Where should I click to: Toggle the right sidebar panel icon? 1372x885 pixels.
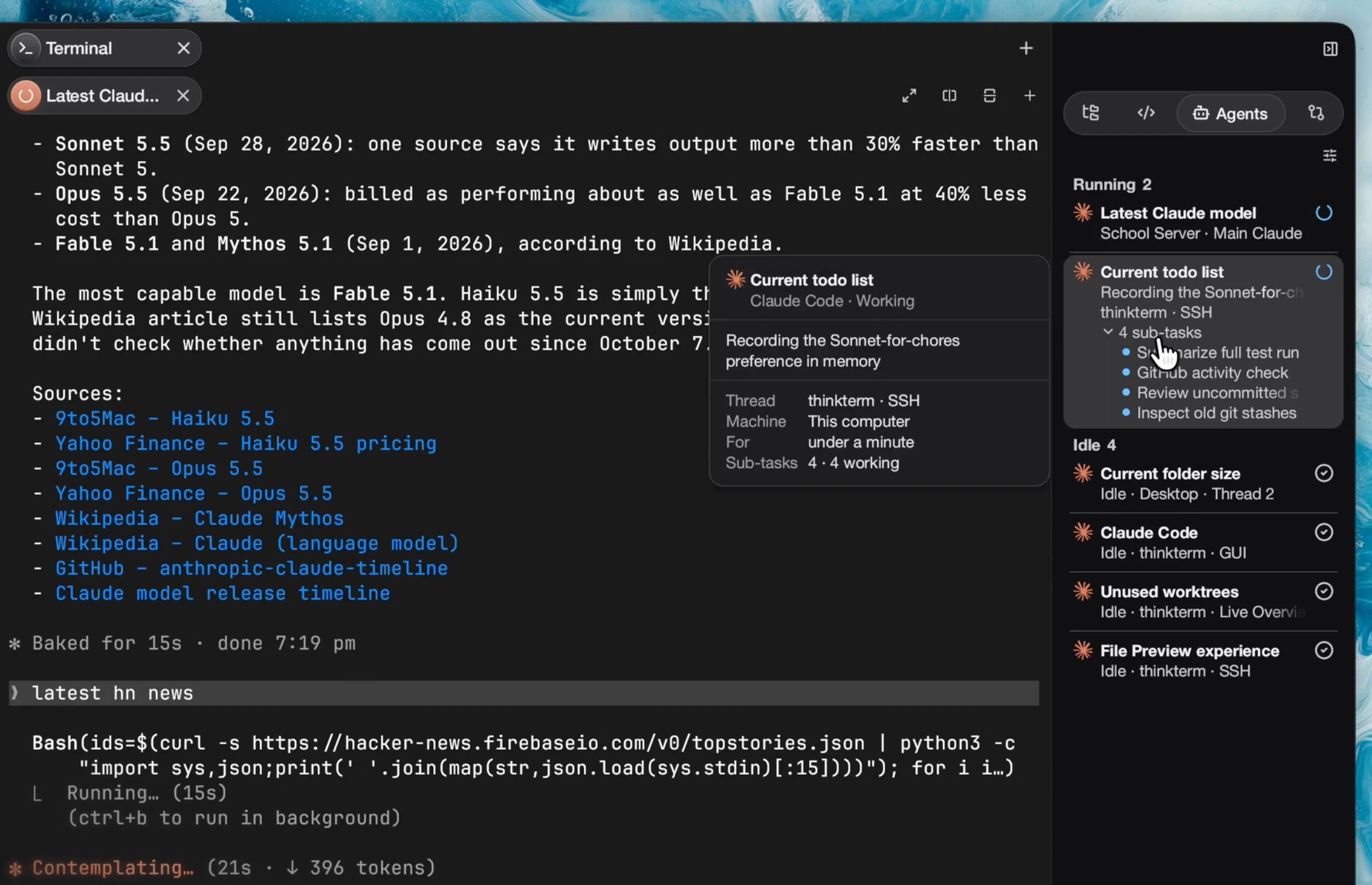[x=1330, y=49]
